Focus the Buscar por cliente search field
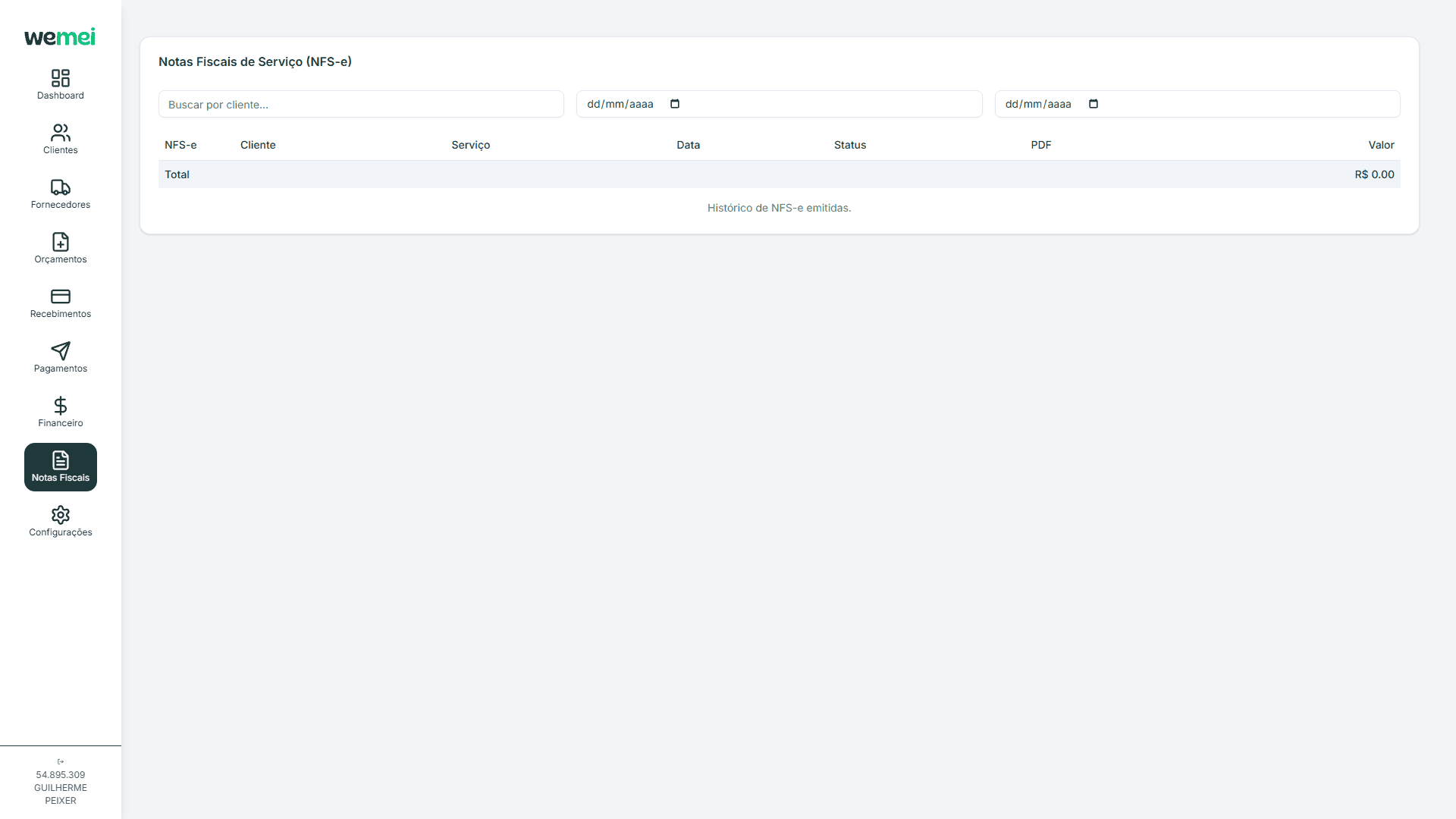This screenshot has width=1456, height=819. [361, 105]
